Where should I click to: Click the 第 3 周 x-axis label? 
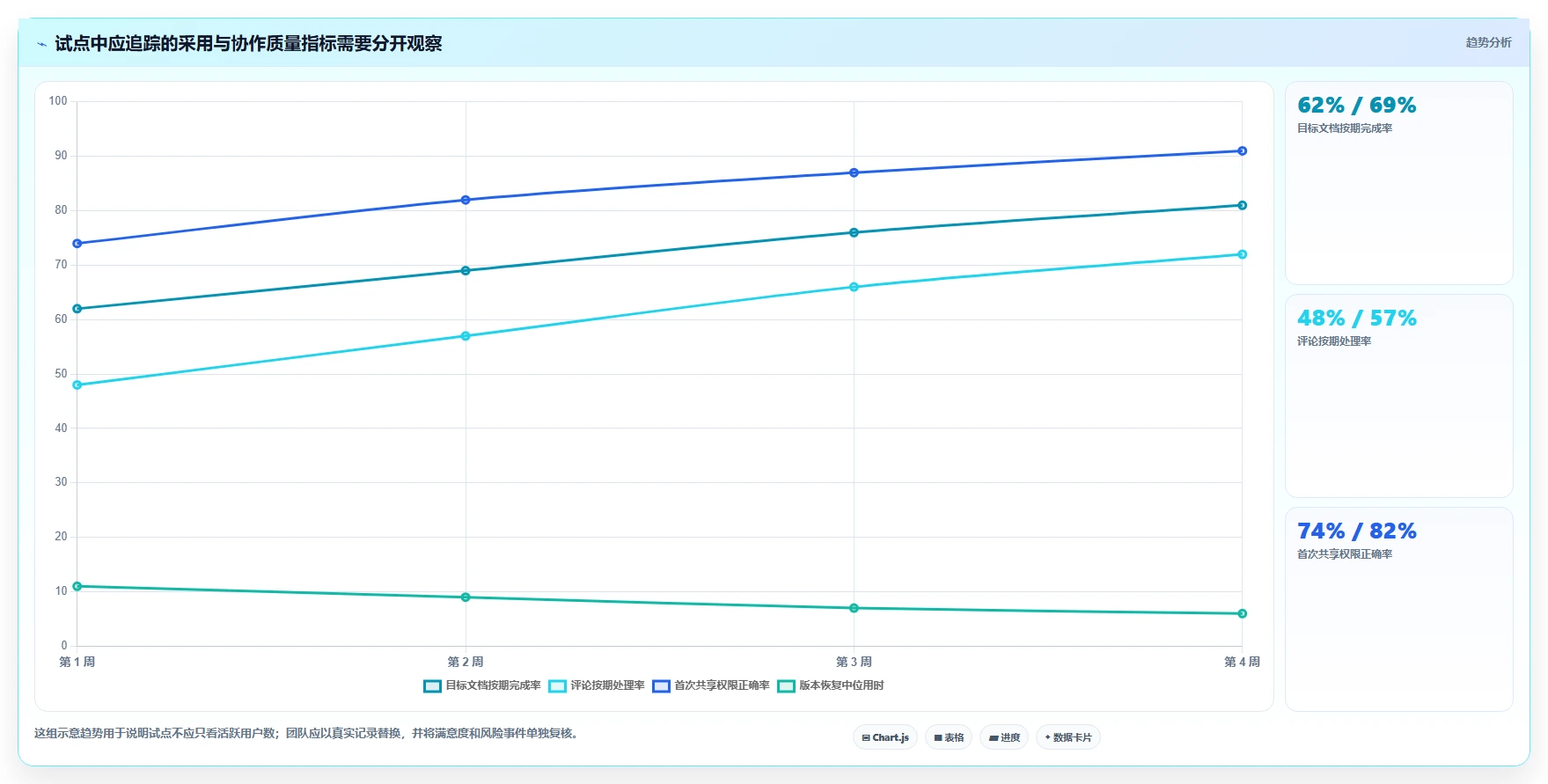tap(854, 662)
